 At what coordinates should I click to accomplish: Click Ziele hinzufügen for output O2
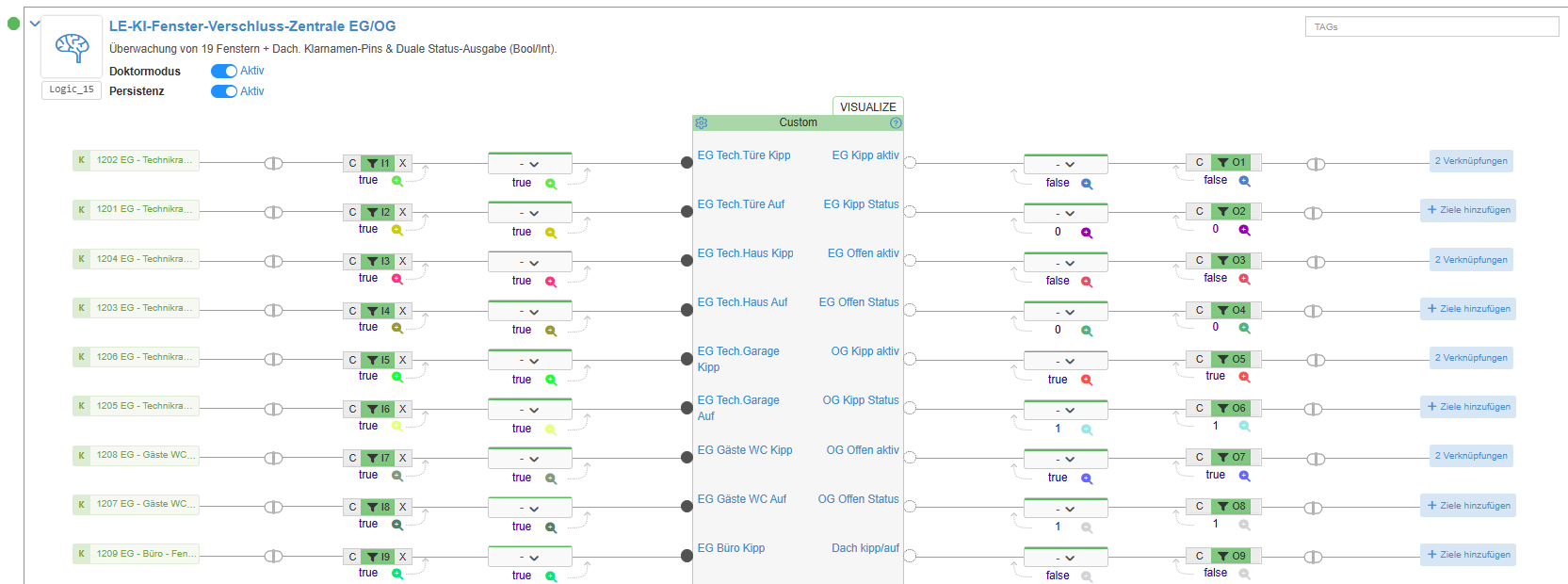1467,210
